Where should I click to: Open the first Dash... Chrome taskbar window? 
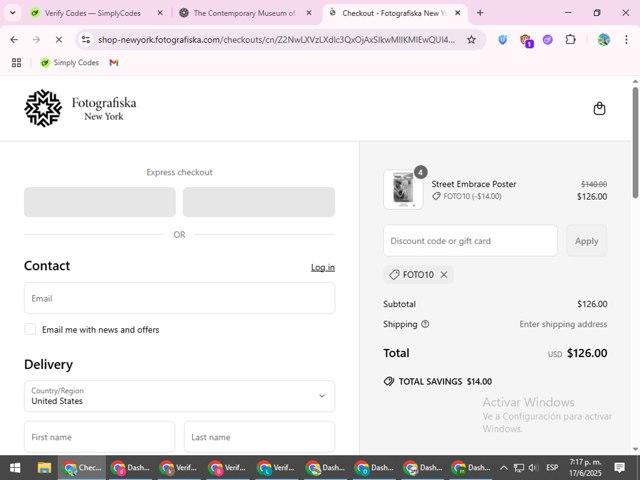point(130,468)
